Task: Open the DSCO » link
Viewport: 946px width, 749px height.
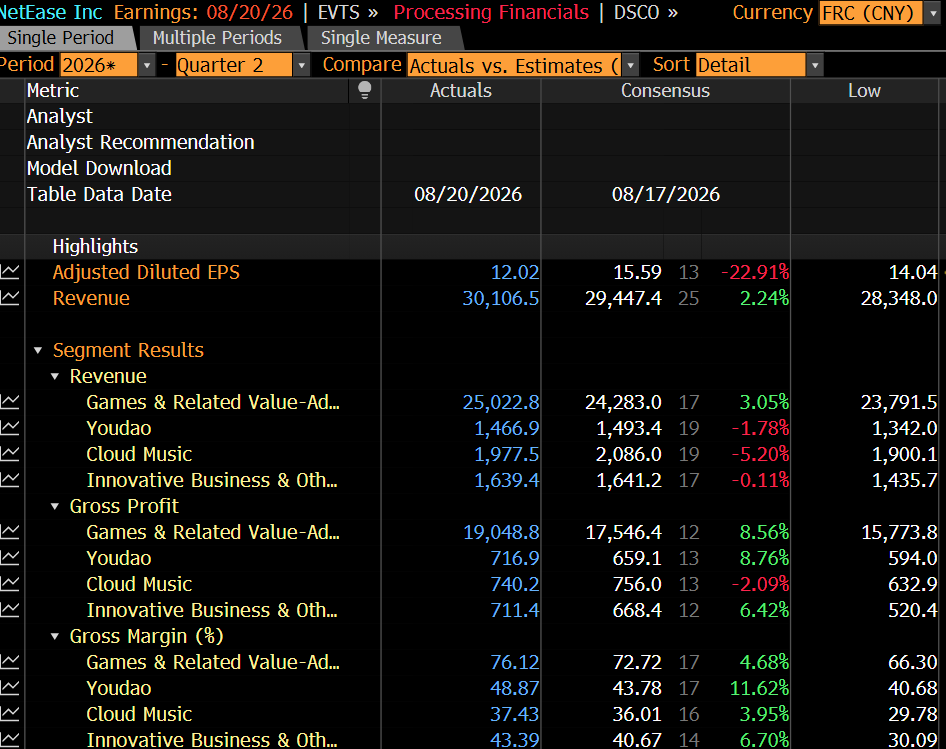Action: (646, 13)
